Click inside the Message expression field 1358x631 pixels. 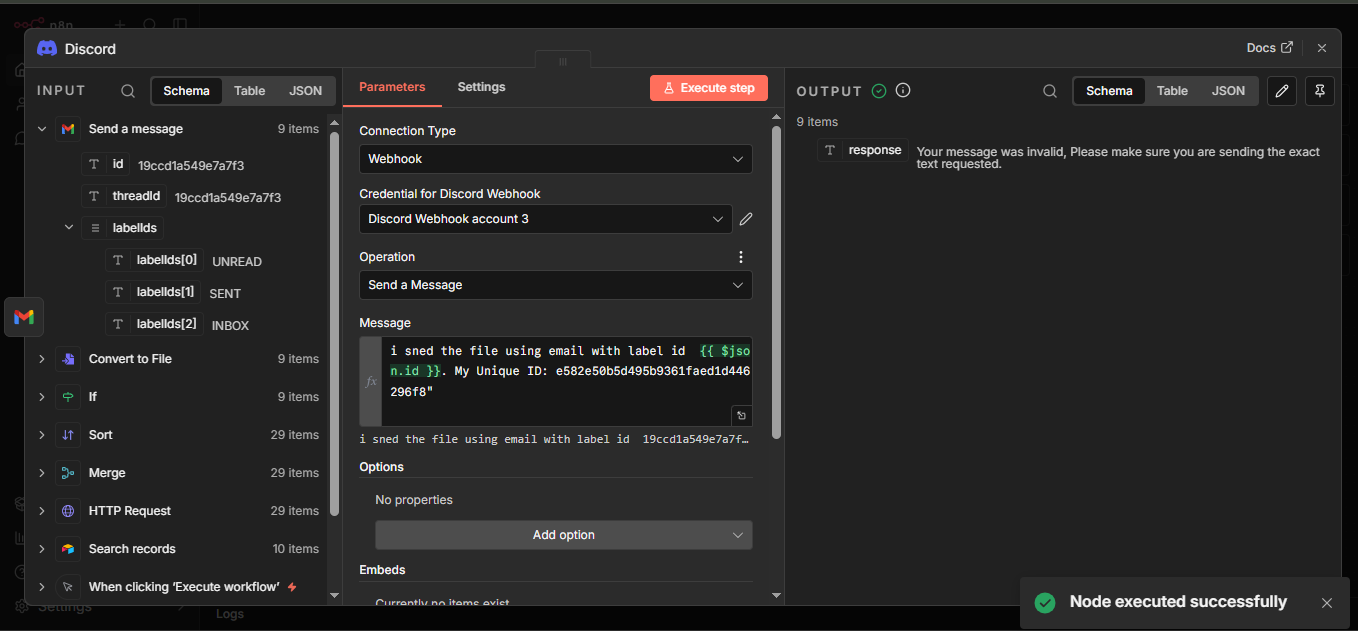click(565, 380)
